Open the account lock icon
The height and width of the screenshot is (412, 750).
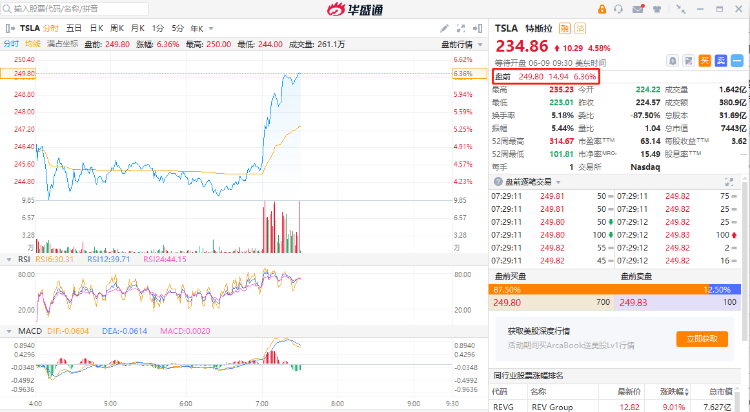pyautogui.click(x=602, y=9)
